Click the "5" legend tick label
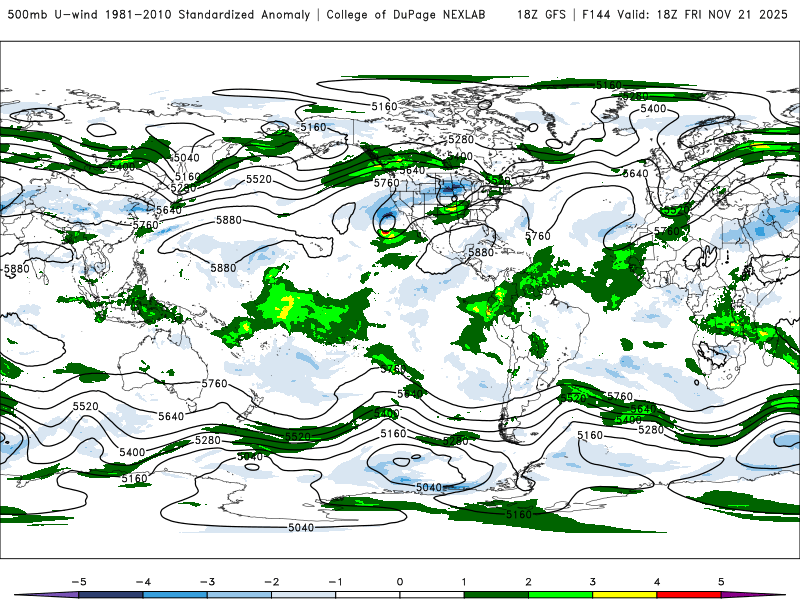 tap(721, 582)
